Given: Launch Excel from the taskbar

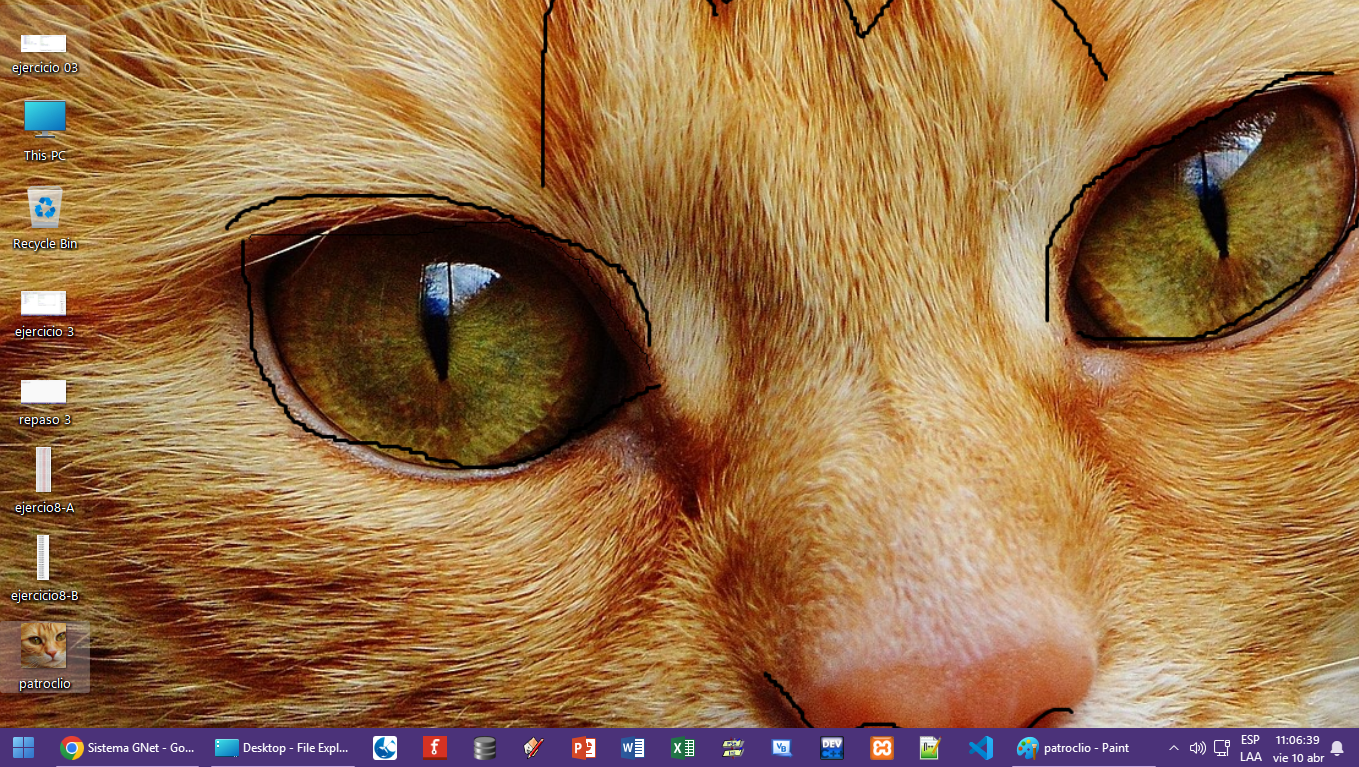Looking at the screenshot, I should [683, 748].
